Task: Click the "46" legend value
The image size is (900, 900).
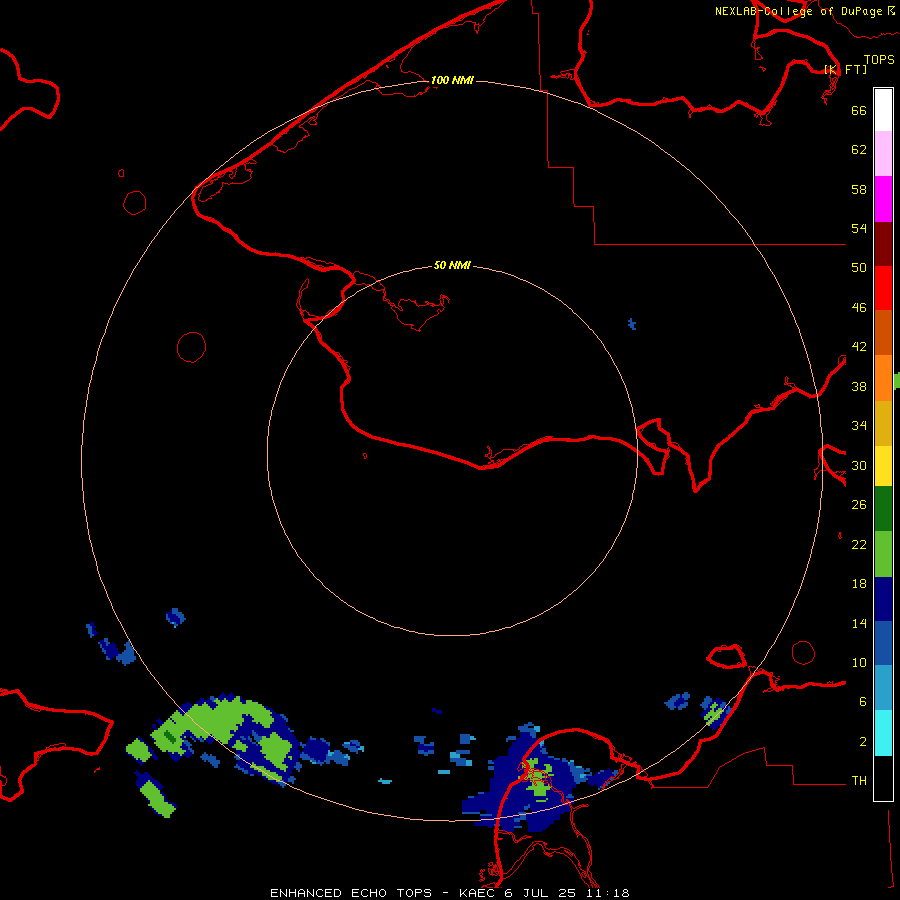Action: (x=859, y=308)
